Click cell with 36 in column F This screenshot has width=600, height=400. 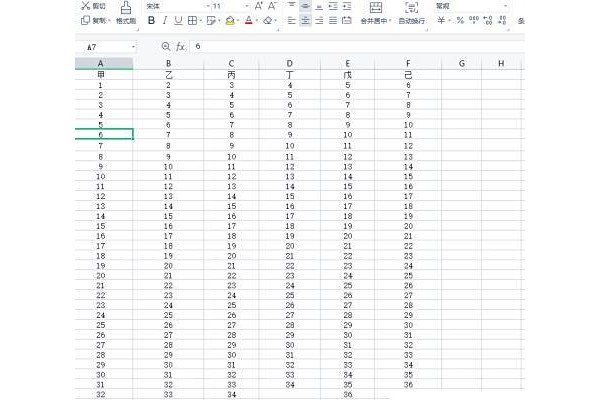408,385
